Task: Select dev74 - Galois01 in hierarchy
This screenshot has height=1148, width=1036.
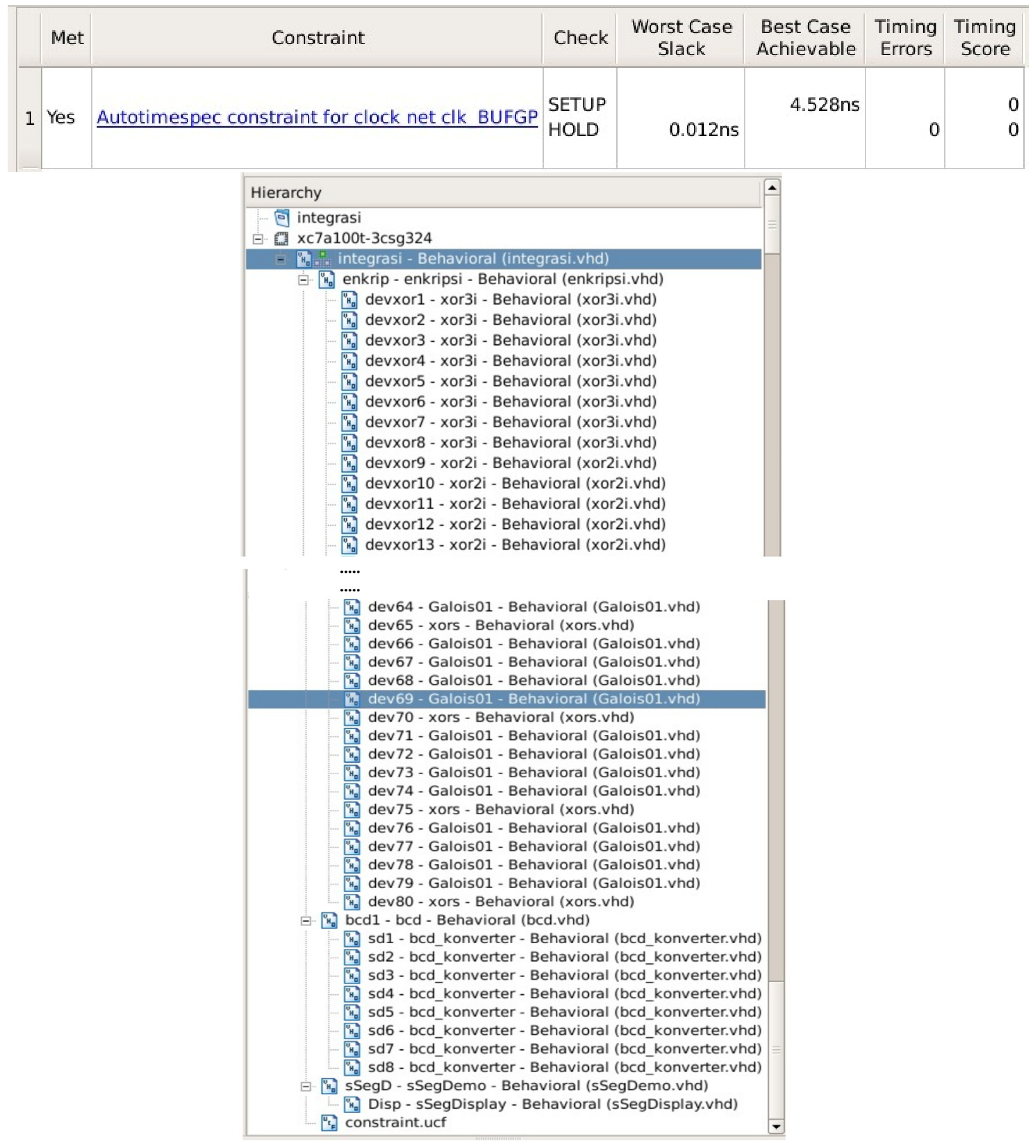Action: (534, 791)
